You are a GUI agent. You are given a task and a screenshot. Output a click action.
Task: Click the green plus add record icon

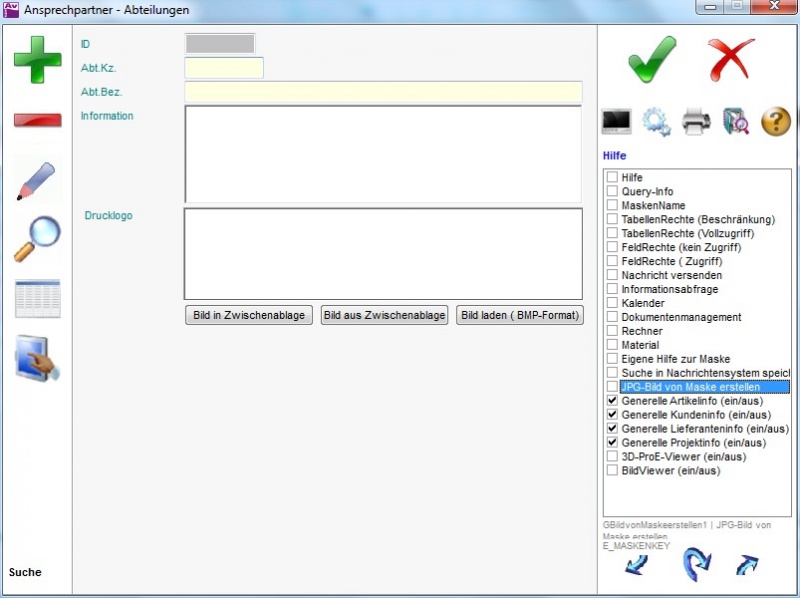coord(37,59)
